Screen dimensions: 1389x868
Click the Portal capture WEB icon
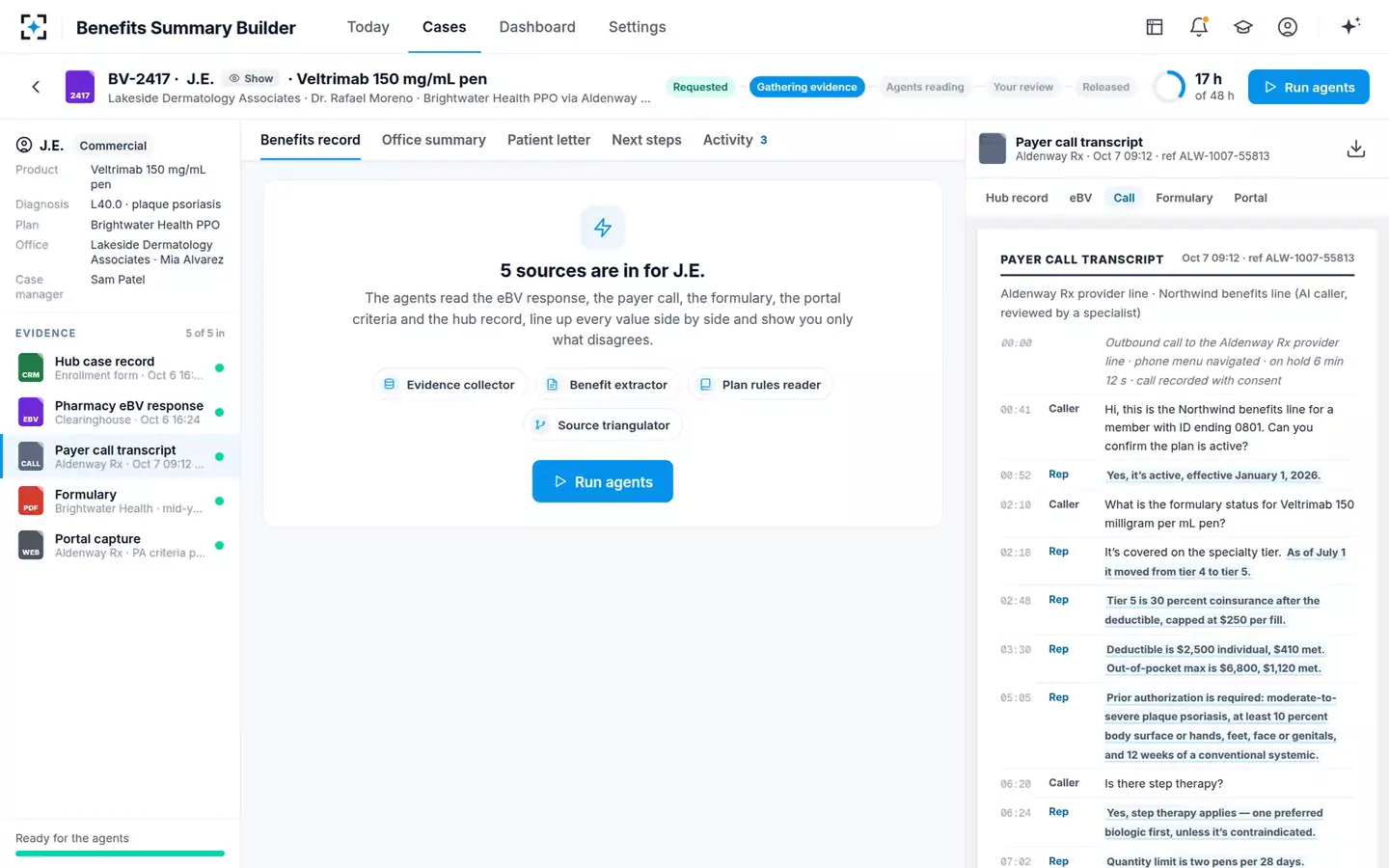click(31, 545)
